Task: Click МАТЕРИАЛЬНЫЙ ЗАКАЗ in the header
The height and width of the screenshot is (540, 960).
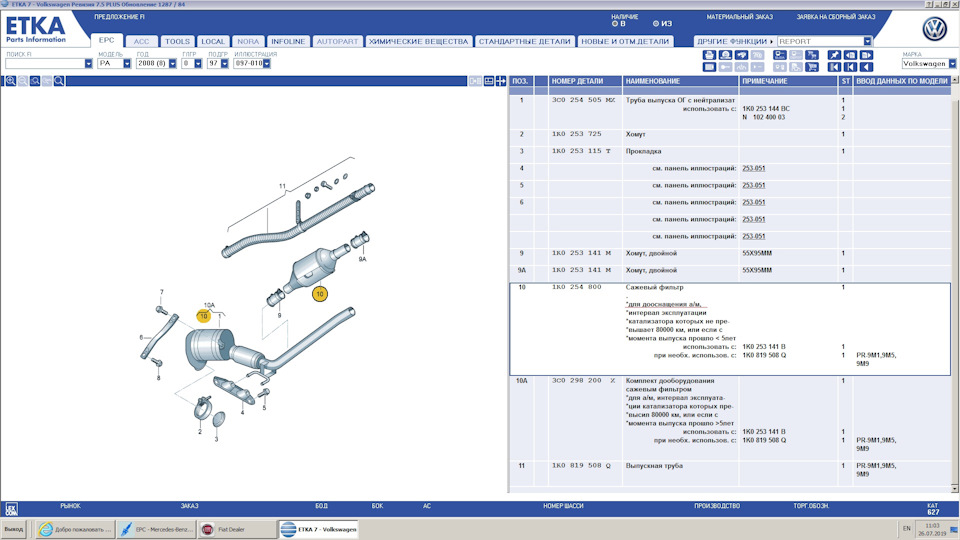Action: click(740, 17)
